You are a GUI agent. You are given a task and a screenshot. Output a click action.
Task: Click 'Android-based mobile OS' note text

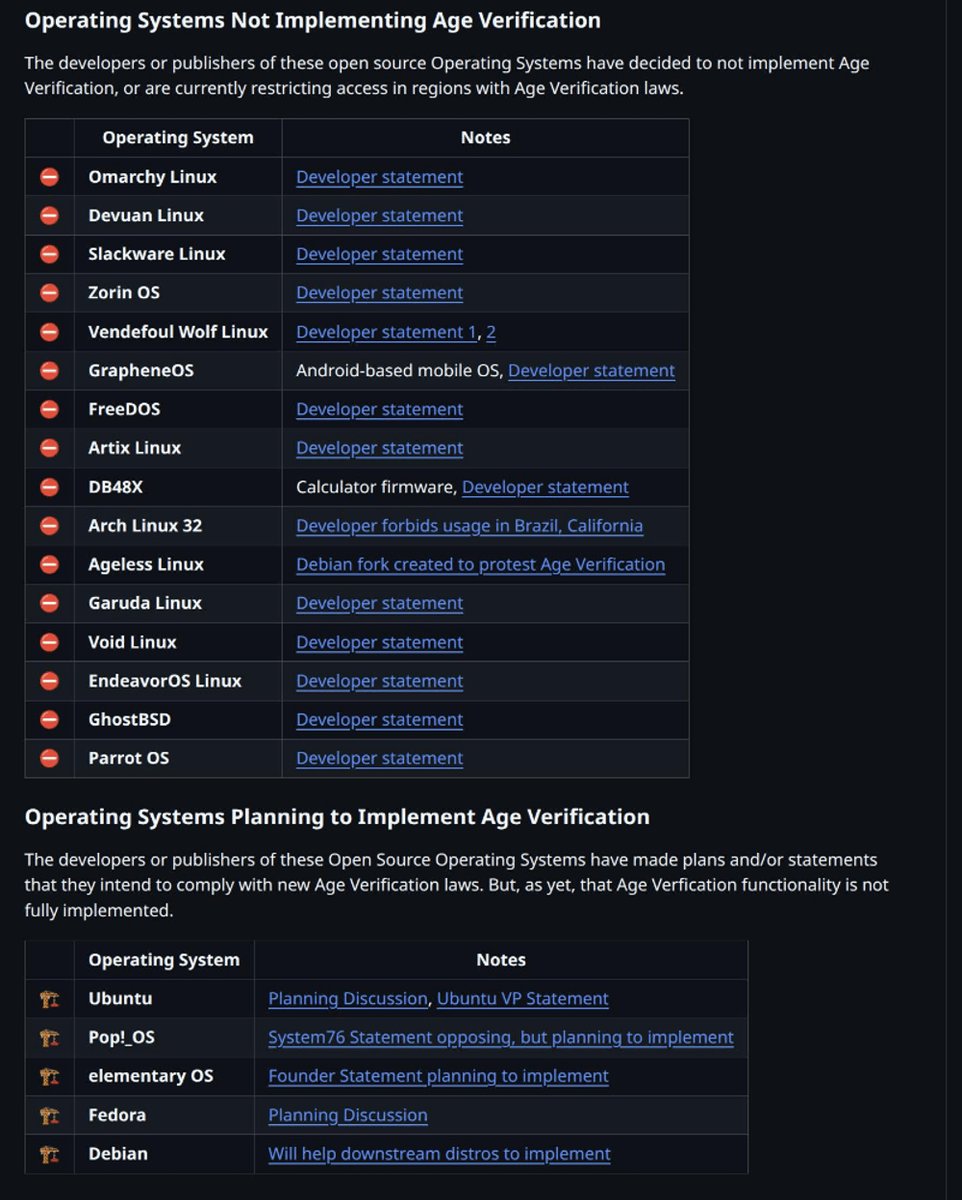(400, 371)
